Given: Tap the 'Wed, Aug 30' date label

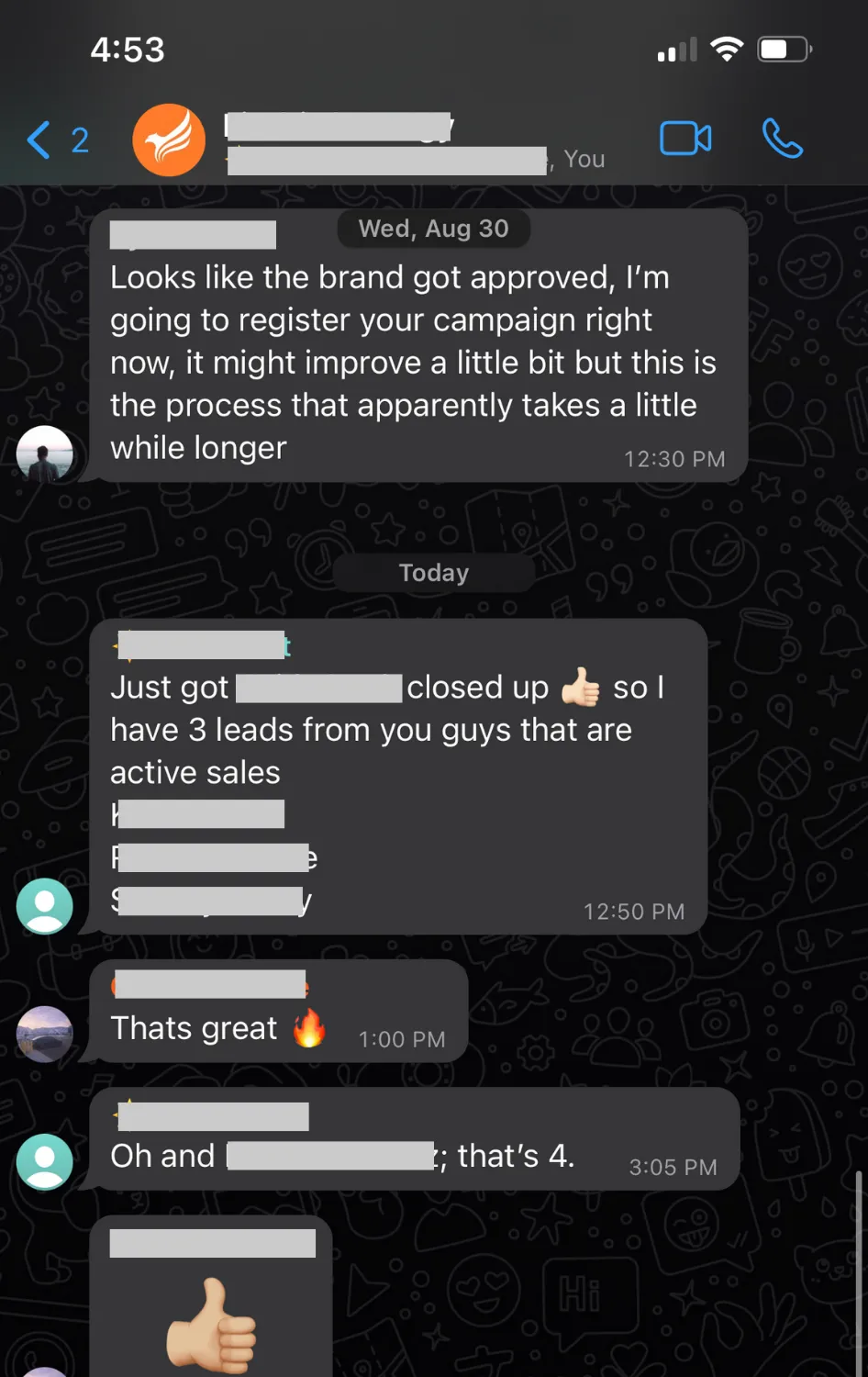Looking at the screenshot, I should click(434, 229).
